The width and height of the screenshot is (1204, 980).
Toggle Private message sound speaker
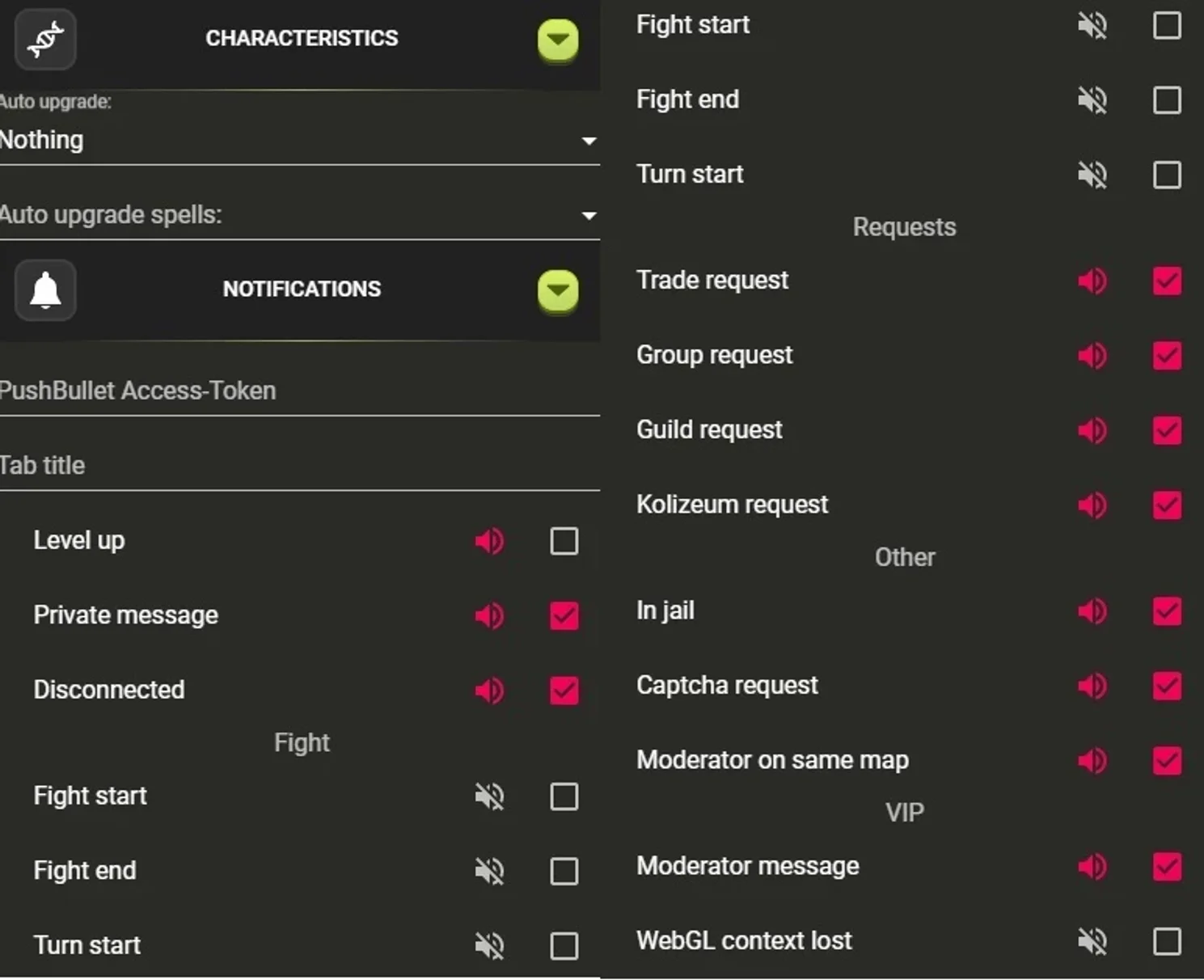coord(489,615)
